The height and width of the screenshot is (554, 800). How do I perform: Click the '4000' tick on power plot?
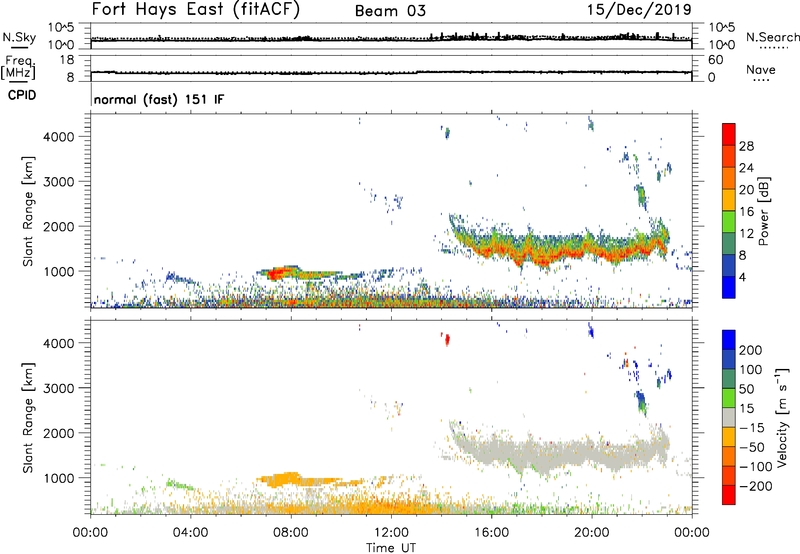point(58,137)
